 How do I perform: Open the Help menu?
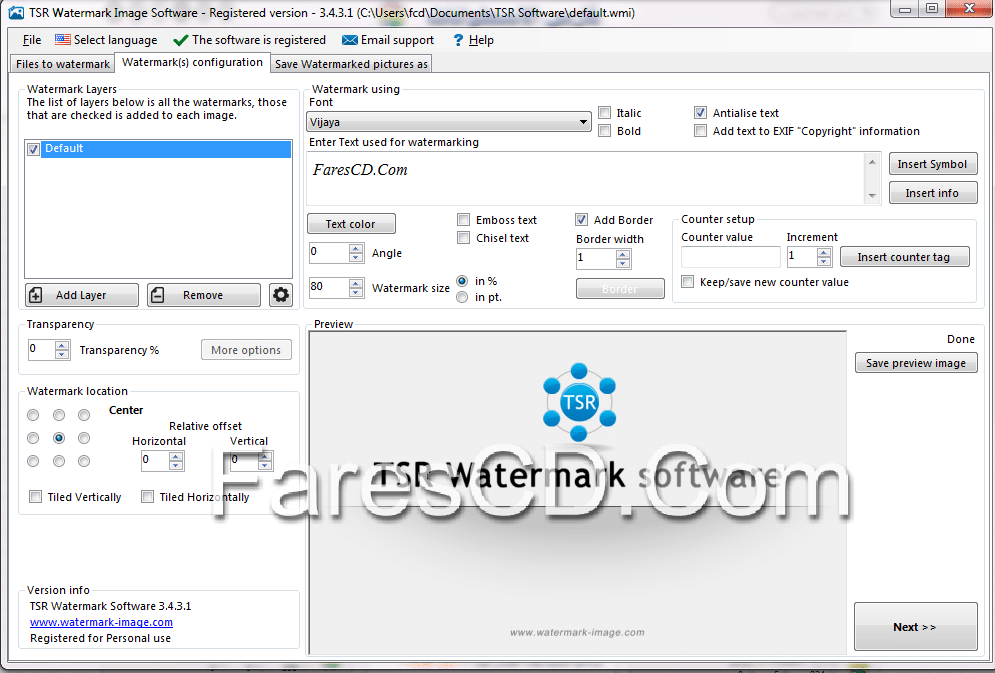coord(481,40)
